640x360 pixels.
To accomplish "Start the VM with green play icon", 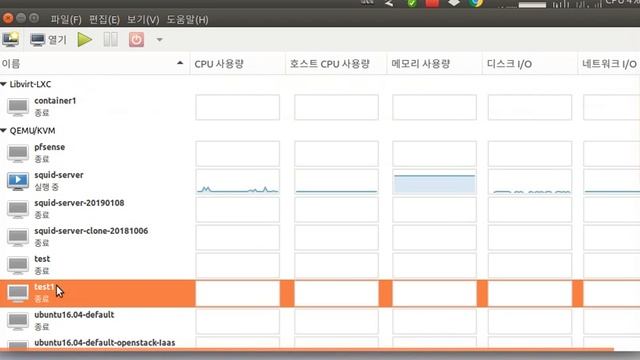I will point(85,40).
